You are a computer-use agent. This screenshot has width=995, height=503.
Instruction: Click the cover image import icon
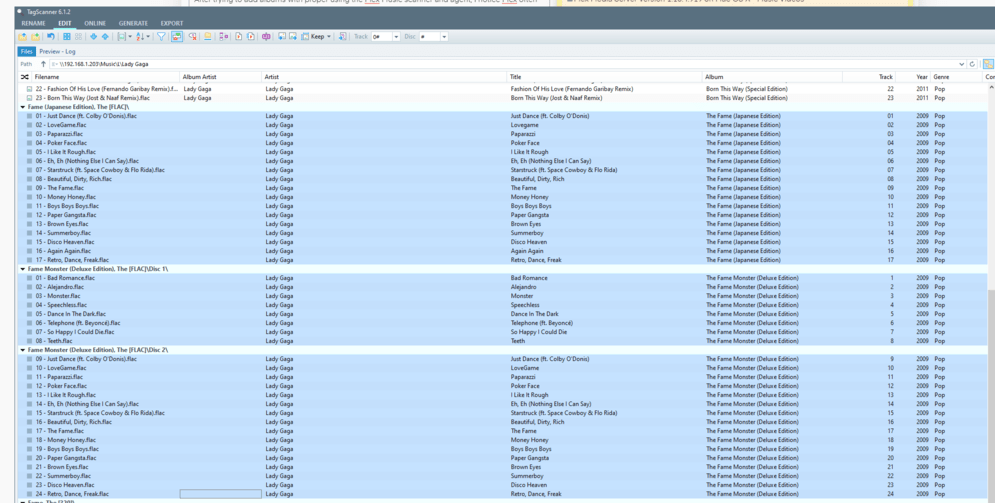[282, 37]
